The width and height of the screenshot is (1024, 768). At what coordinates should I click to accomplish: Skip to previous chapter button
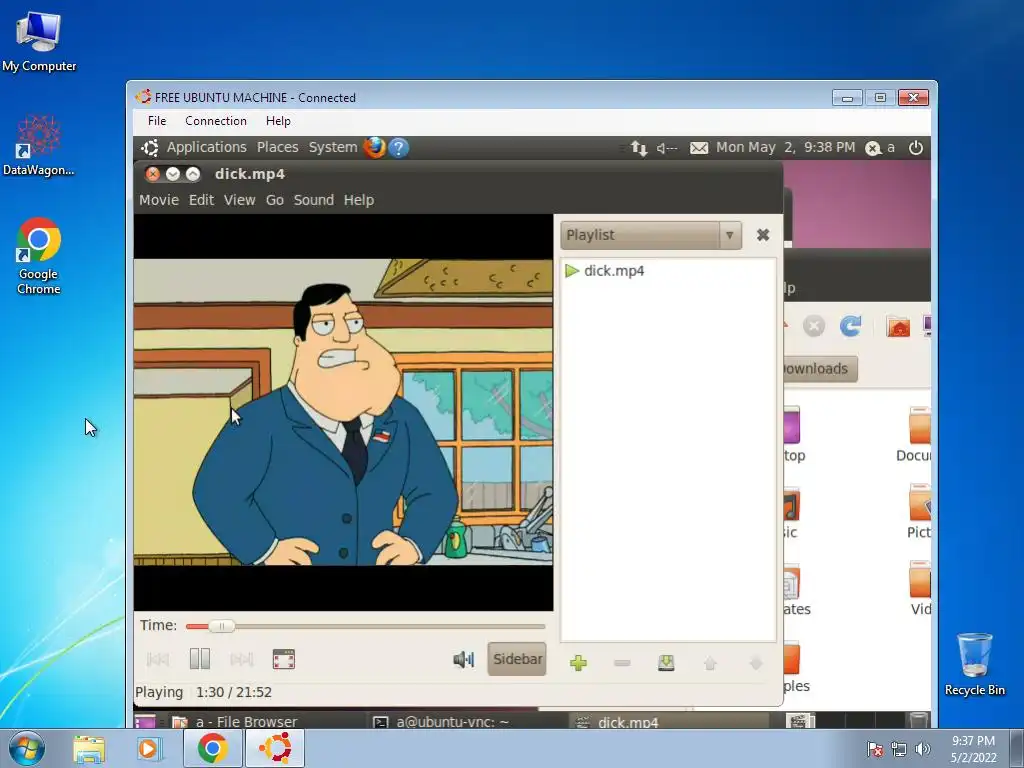tap(157, 660)
